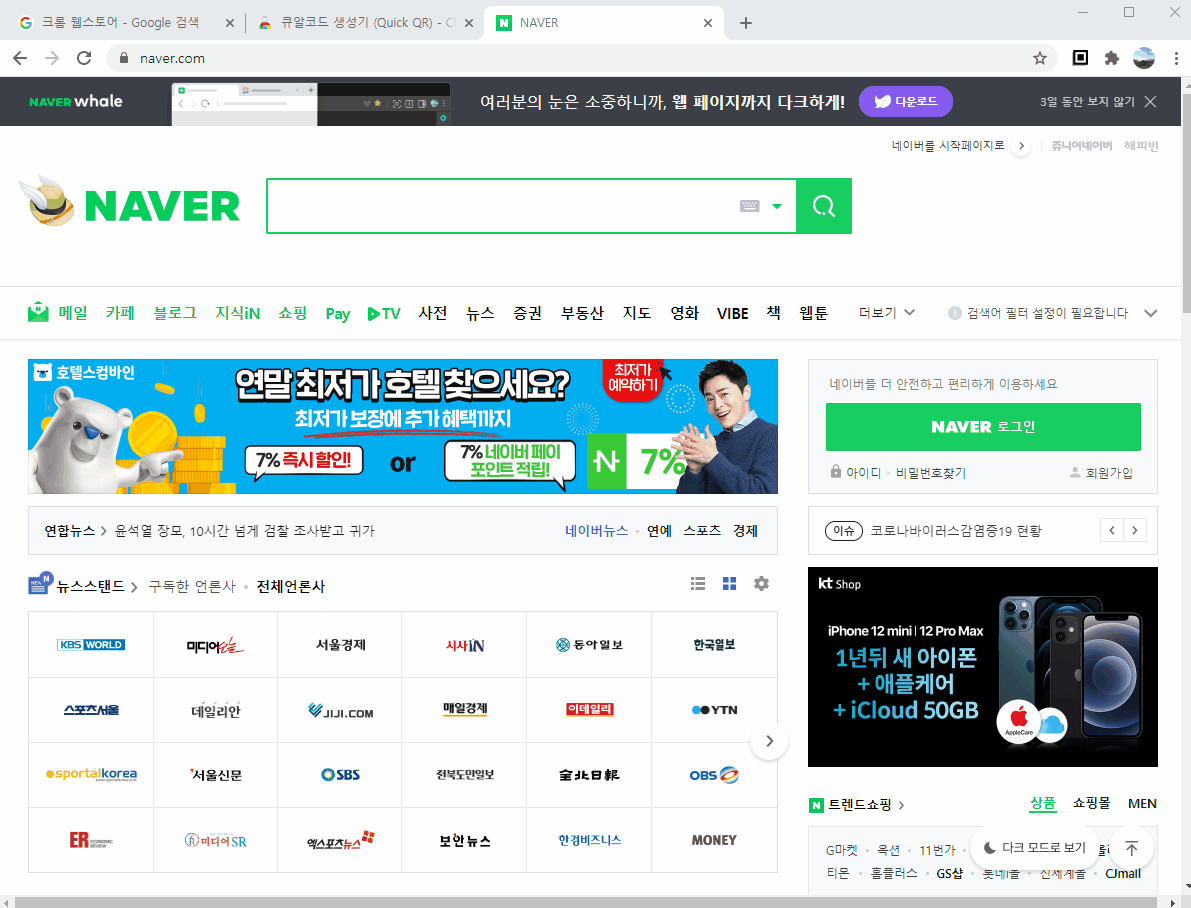Switch newsstand to list view icon
This screenshot has width=1191, height=908.
click(x=698, y=584)
